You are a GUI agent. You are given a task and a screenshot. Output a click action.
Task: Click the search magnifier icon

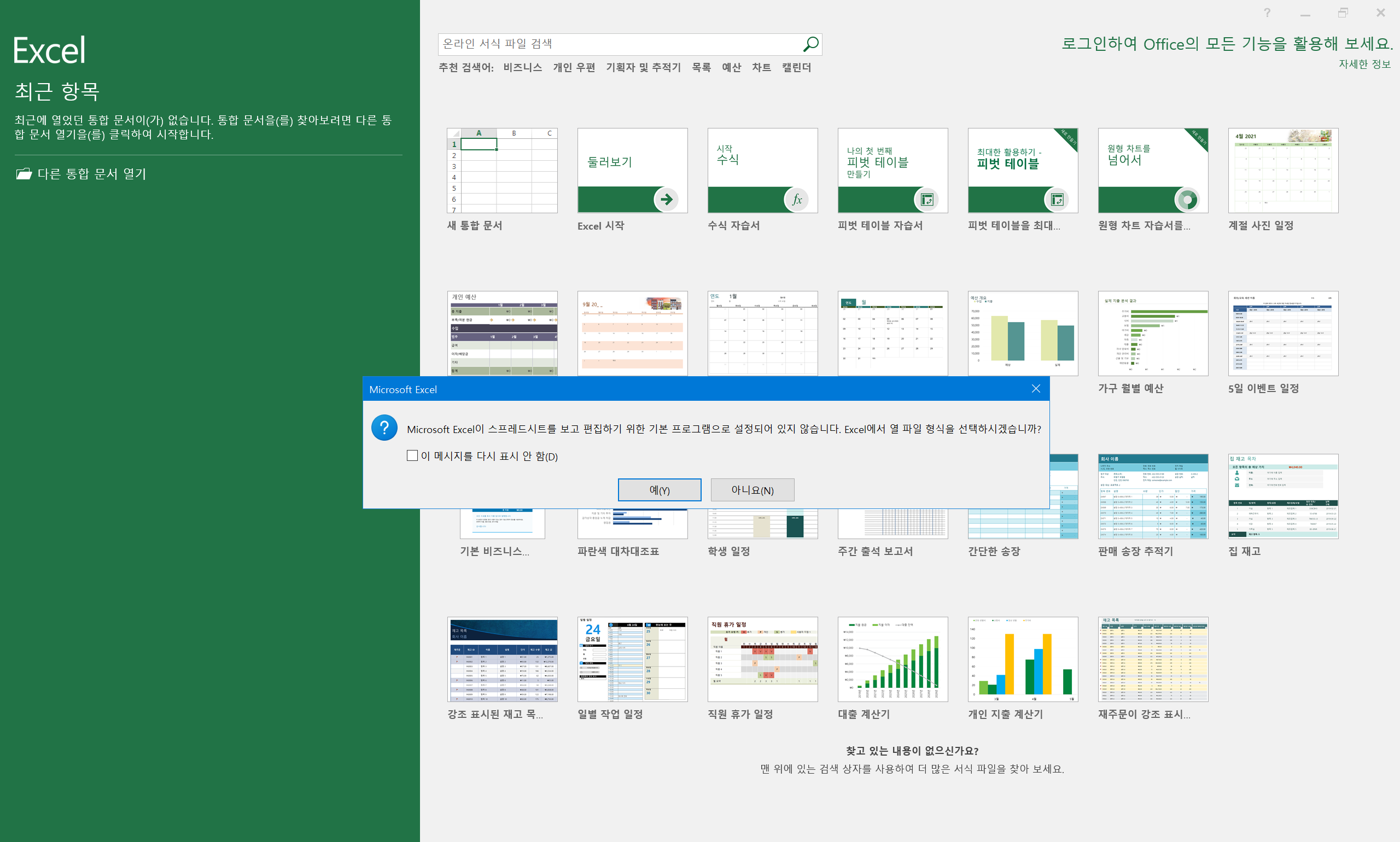[810, 44]
